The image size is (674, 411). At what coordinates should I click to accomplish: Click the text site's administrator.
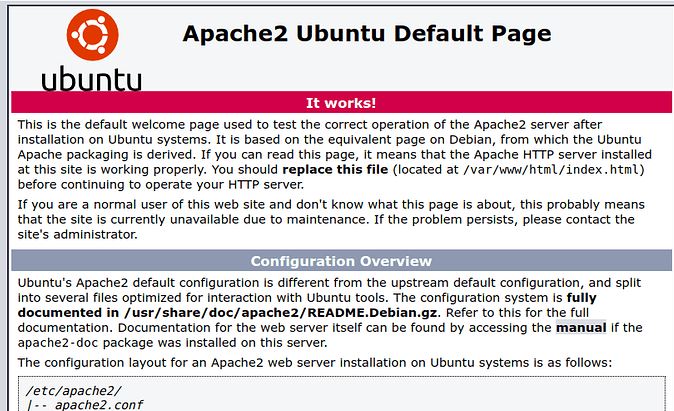tap(77, 235)
